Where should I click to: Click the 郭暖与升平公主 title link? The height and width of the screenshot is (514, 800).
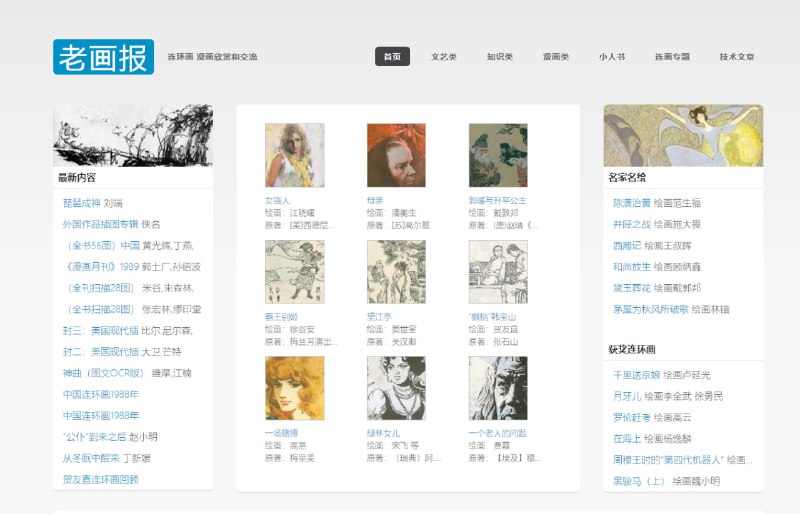[497, 201]
